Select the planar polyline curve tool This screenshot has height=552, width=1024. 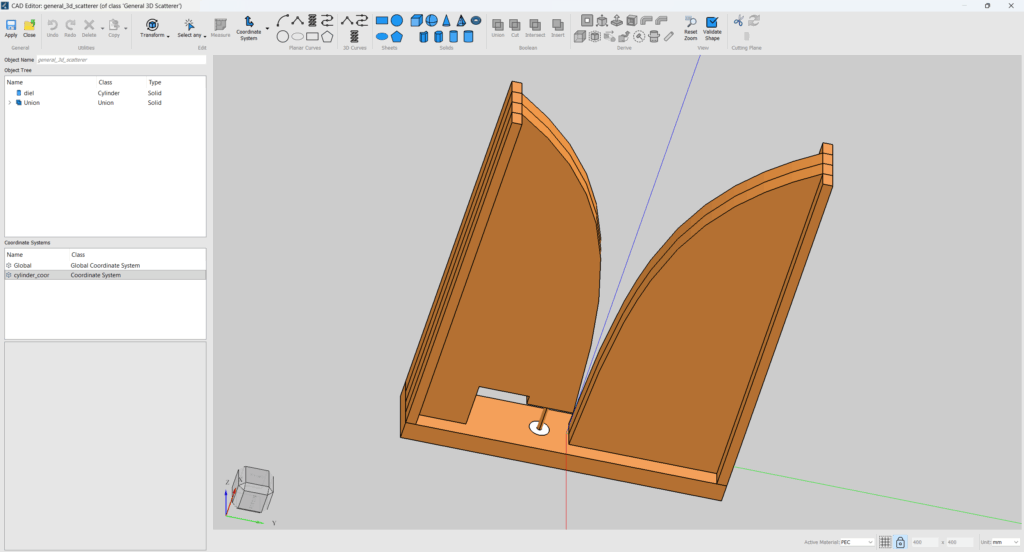(298, 21)
